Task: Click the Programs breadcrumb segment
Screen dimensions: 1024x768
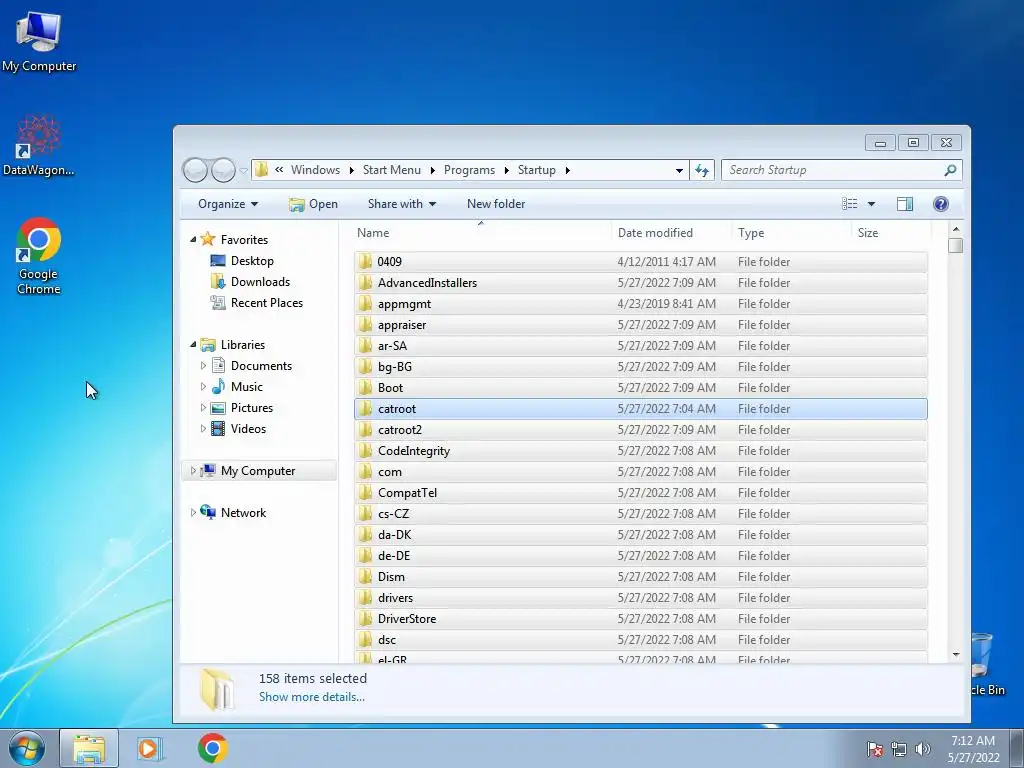Action: tap(469, 170)
